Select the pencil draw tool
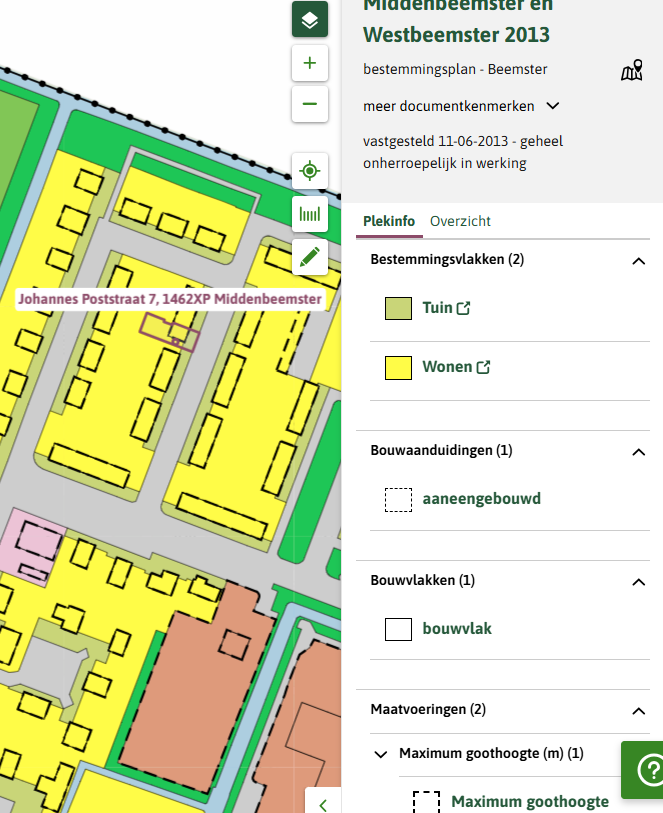 coord(310,256)
